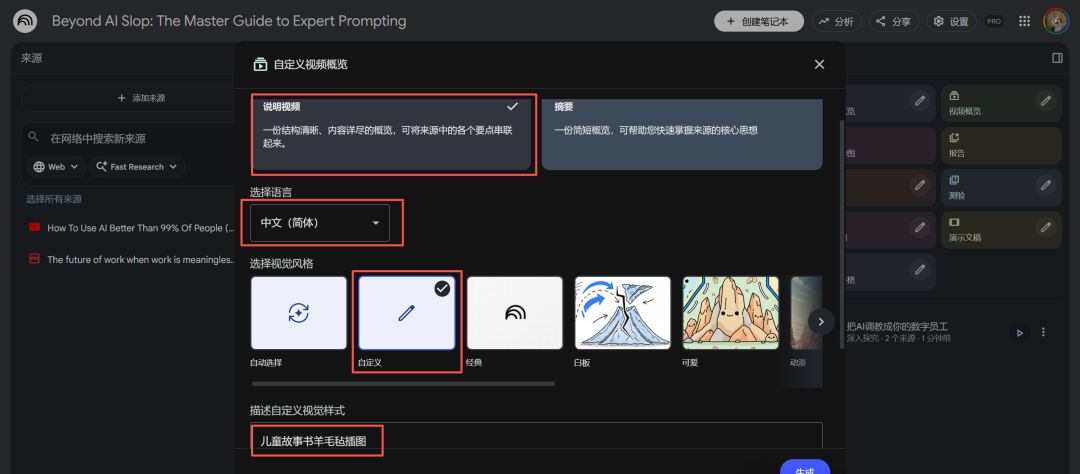Open the Google apps grid
Viewport: 1080px width, 474px height.
click(1024, 21)
